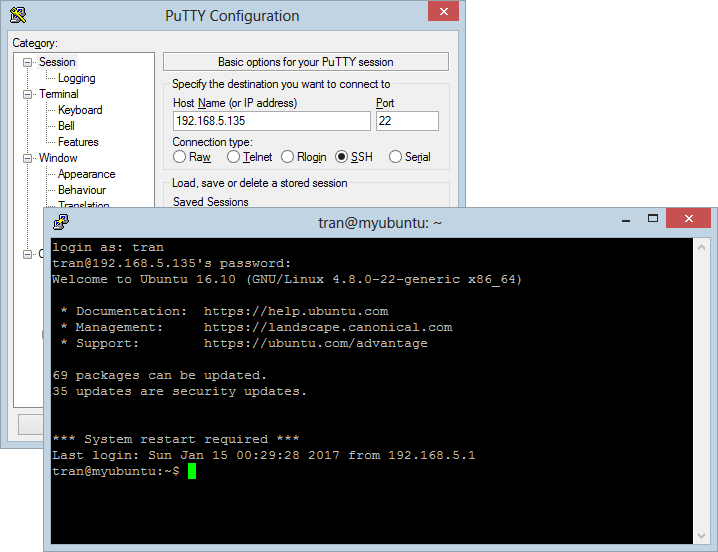Click the 'System restart required' message
718x552 pixels.
click(x=176, y=439)
